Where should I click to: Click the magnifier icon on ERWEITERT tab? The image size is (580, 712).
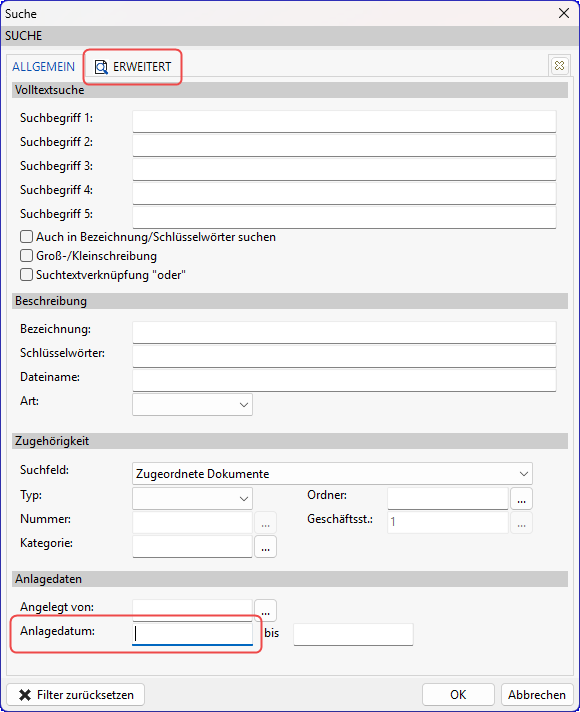[101, 67]
